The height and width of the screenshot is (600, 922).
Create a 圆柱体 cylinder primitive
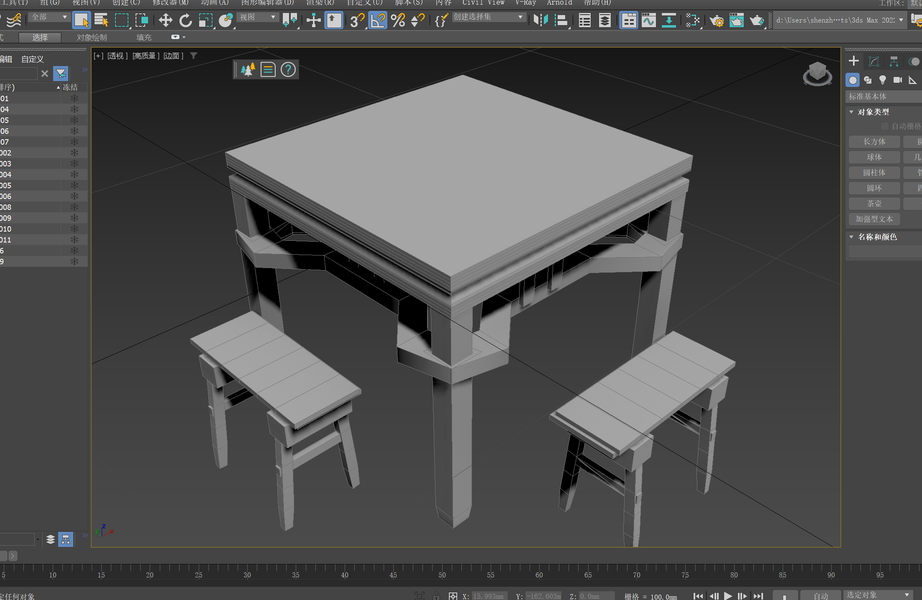(x=874, y=172)
